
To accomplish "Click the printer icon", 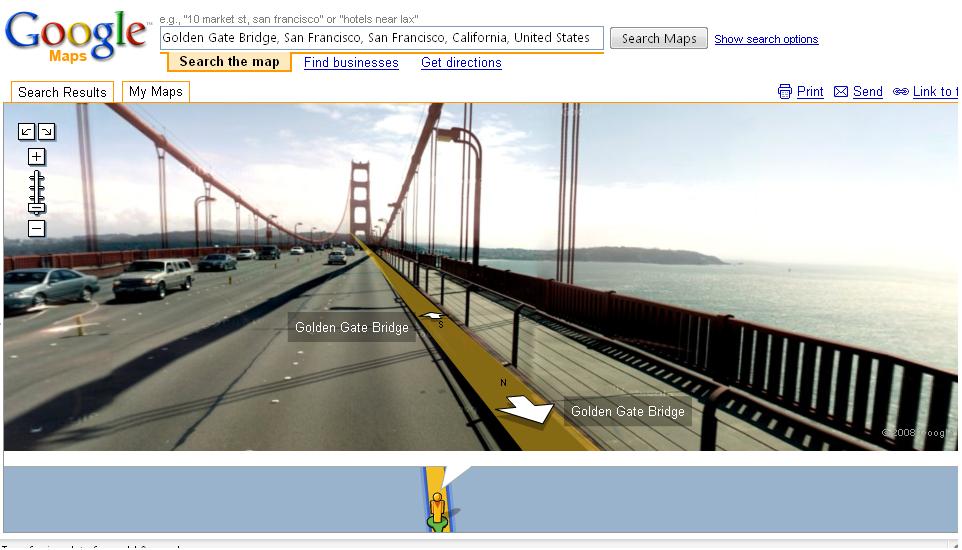I will (x=785, y=91).
